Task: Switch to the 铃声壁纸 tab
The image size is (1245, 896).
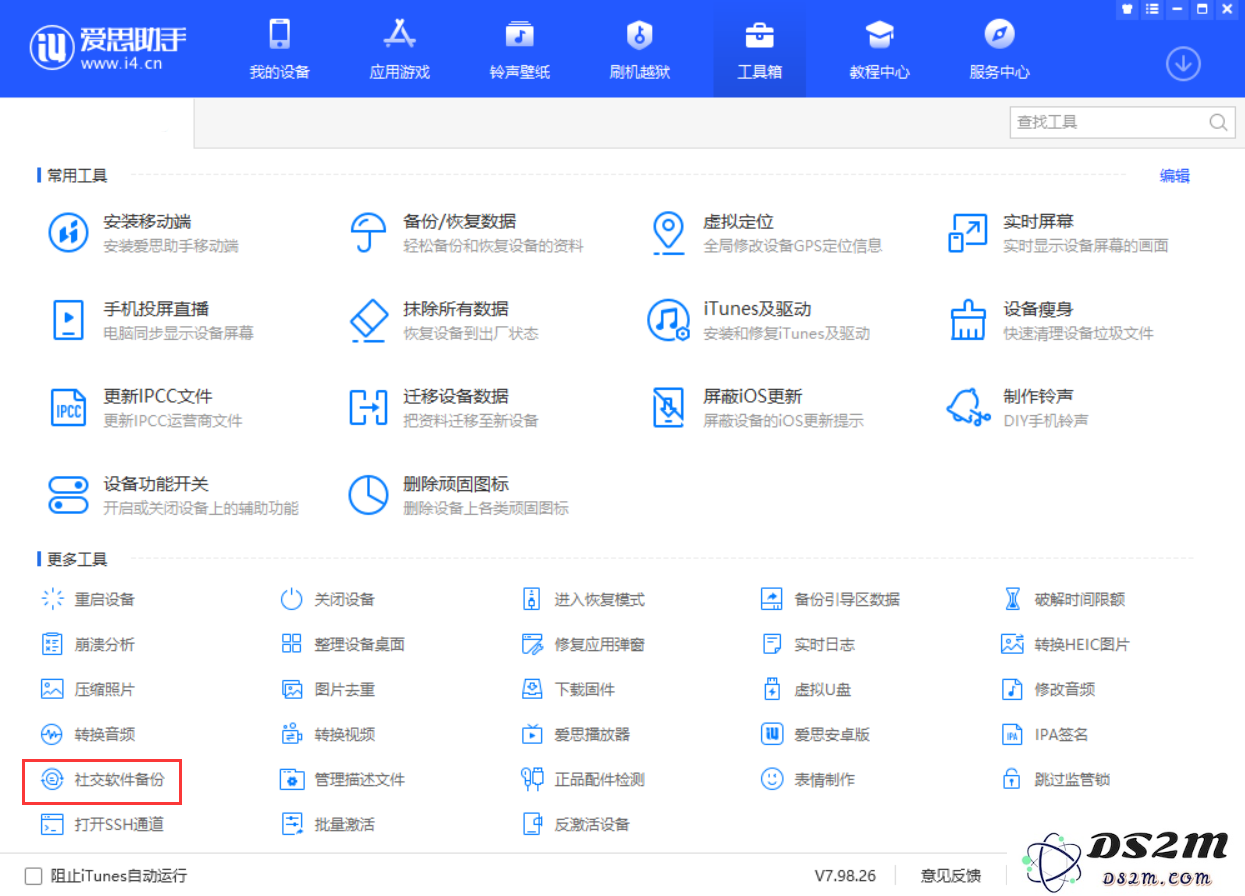Action: pos(520,49)
